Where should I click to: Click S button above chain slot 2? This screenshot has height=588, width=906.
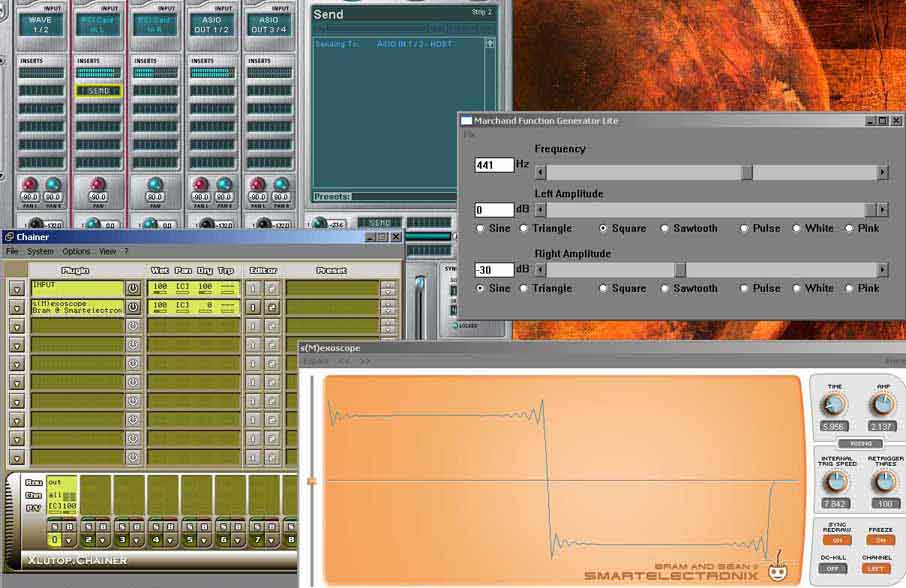88,526
